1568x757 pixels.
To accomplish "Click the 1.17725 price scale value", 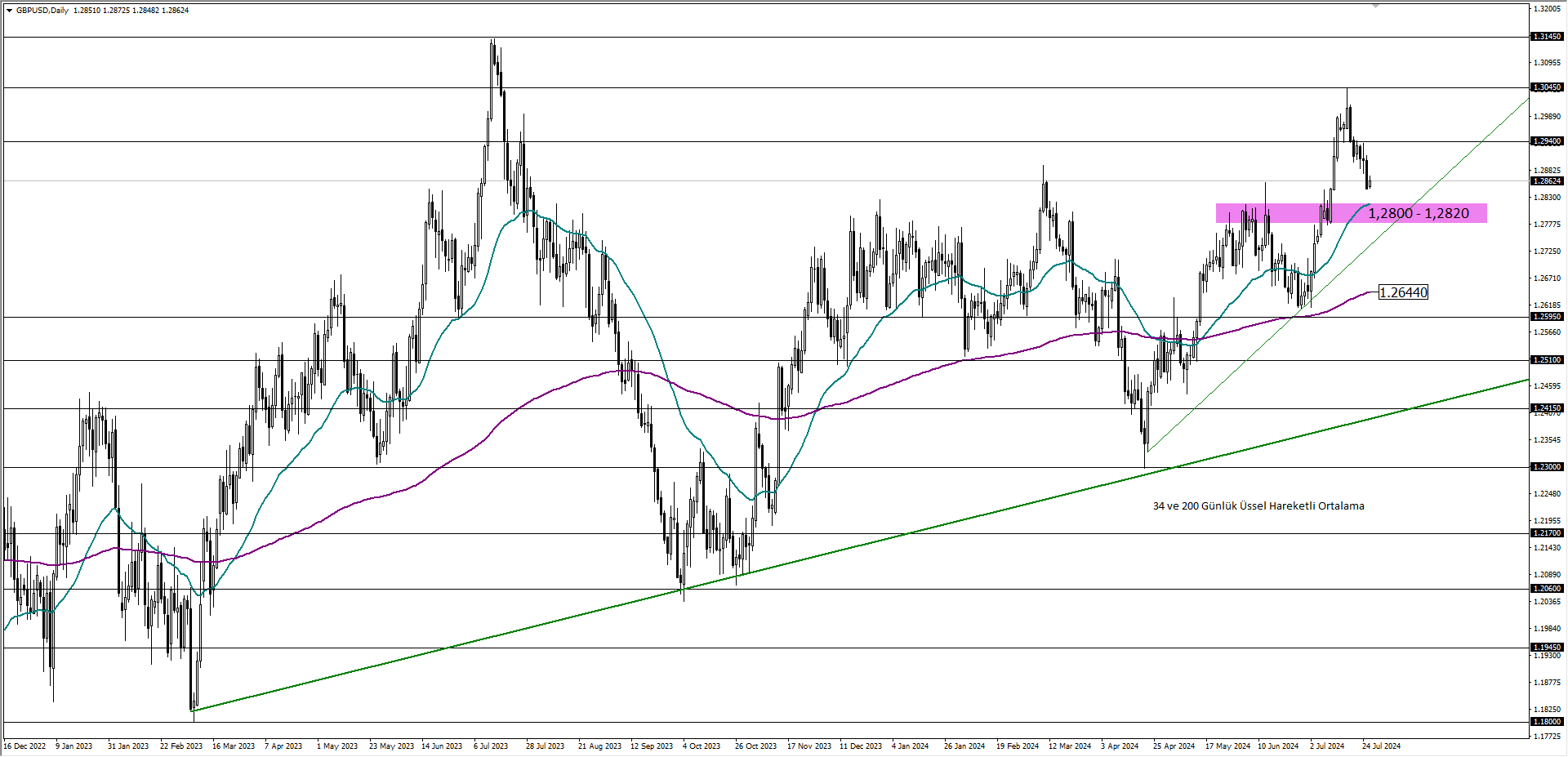I will point(1548,737).
